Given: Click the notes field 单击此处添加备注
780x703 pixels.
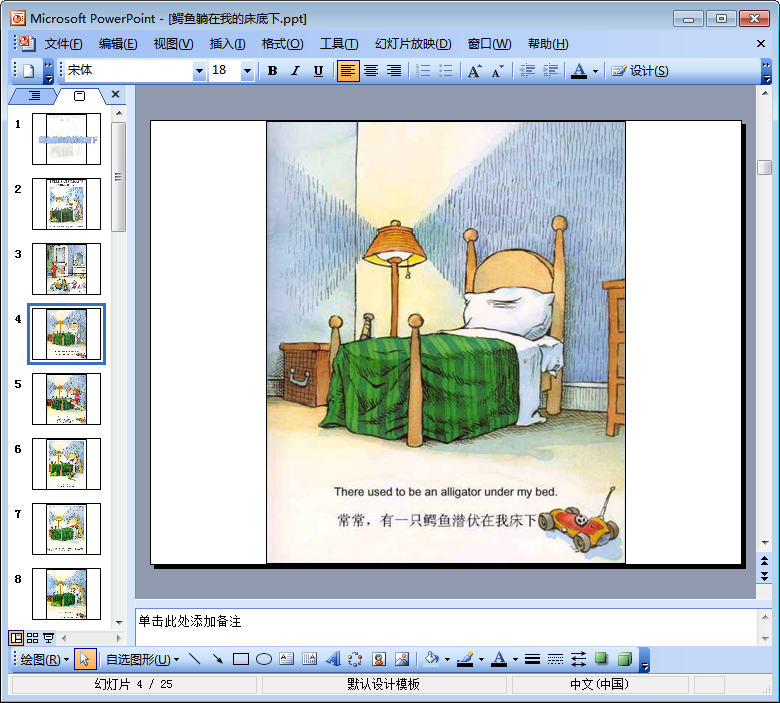Looking at the screenshot, I should (446, 626).
